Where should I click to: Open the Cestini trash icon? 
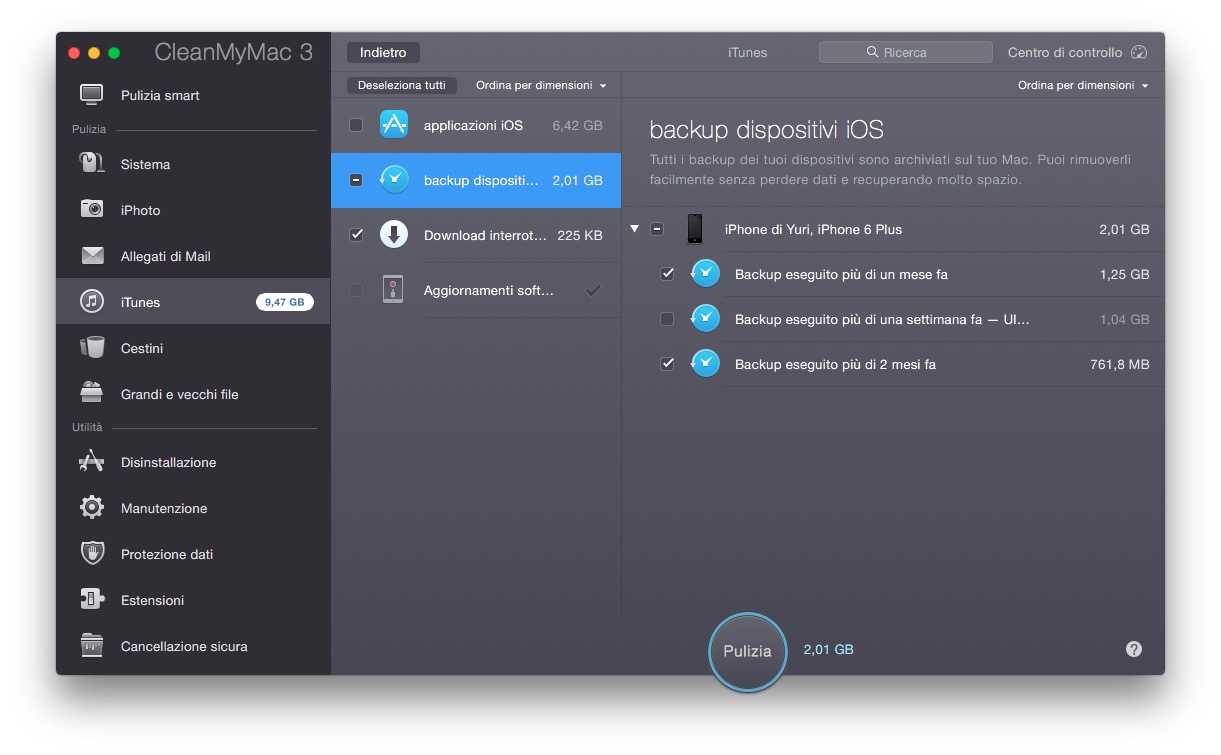[x=92, y=348]
